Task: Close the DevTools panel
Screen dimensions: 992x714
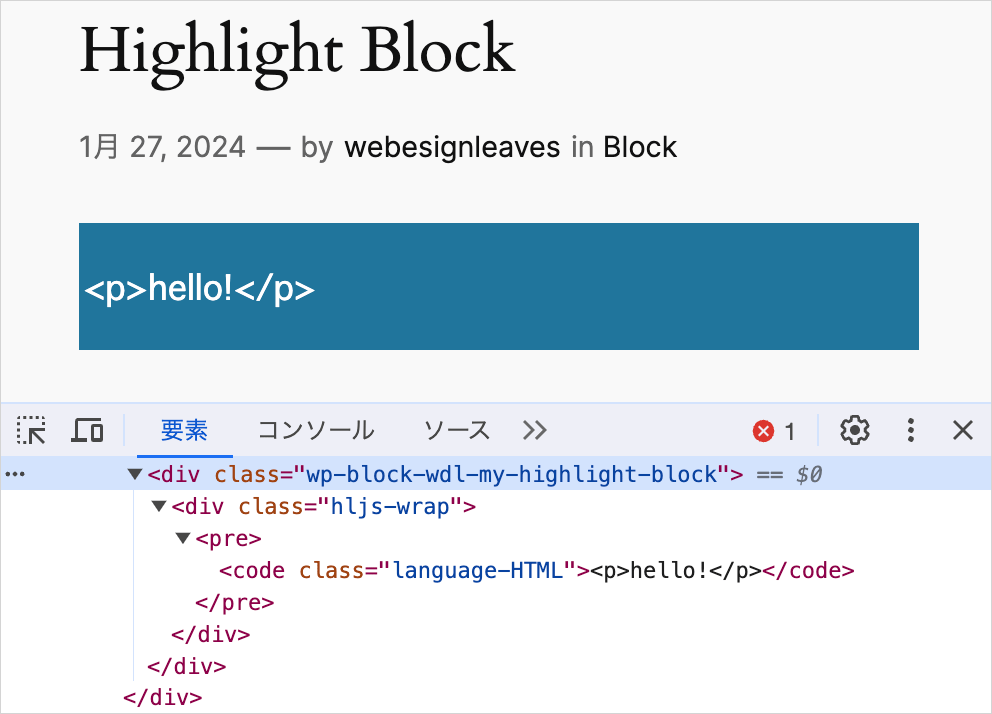Action: [962, 431]
